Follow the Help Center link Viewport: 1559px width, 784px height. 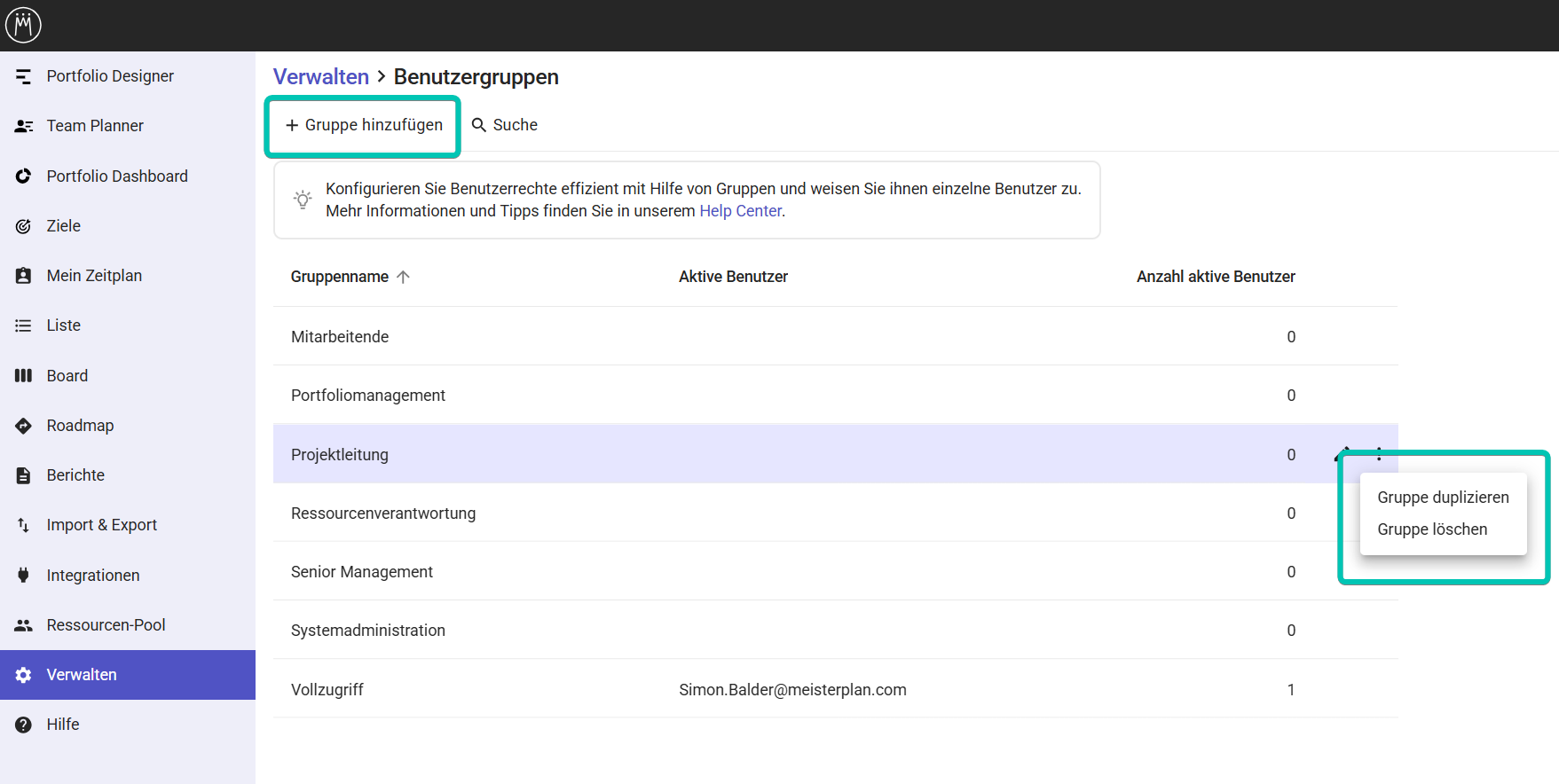pyautogui.click(x=740, y=211)
